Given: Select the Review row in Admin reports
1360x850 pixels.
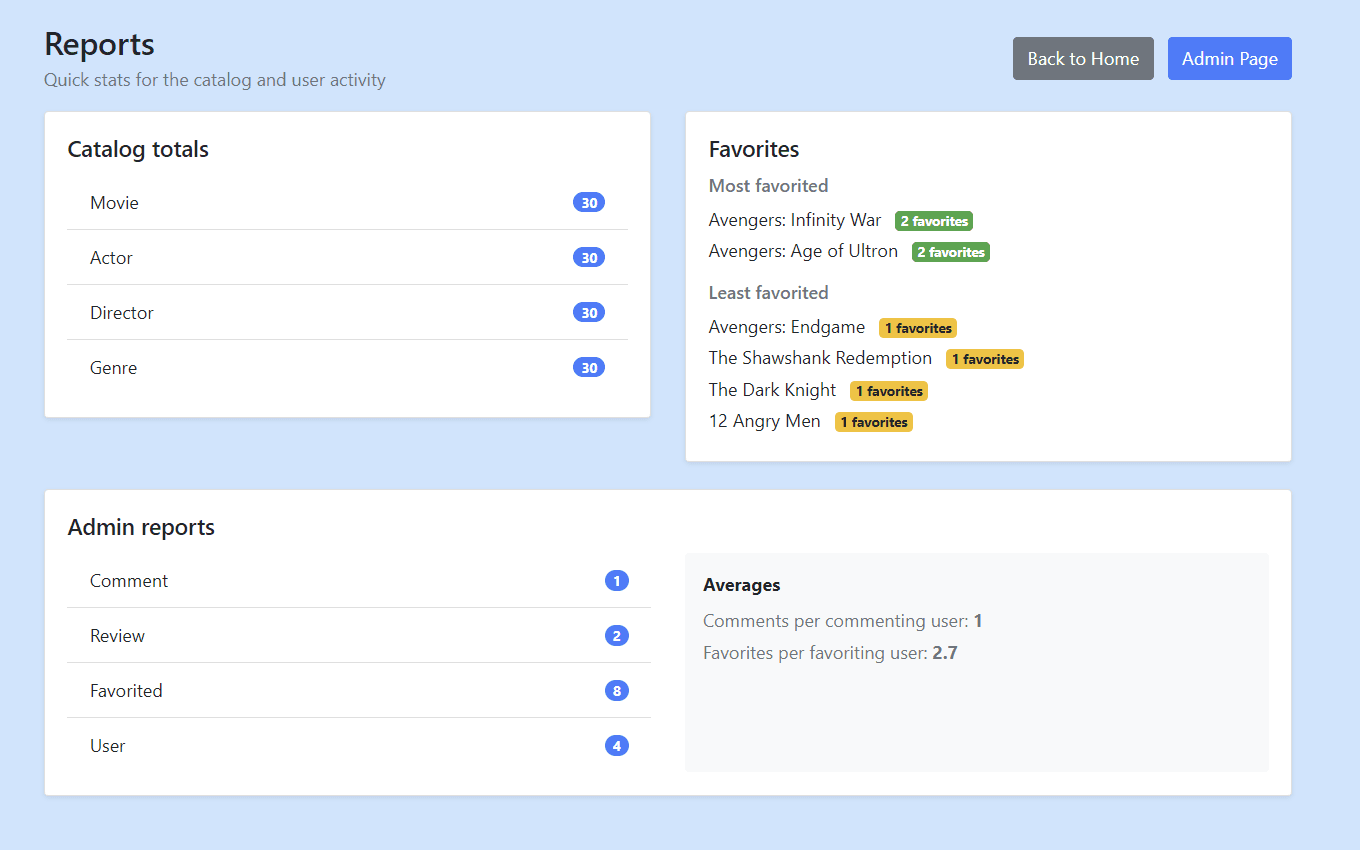Looking at the screenshot, I should (x=117, y=635).
